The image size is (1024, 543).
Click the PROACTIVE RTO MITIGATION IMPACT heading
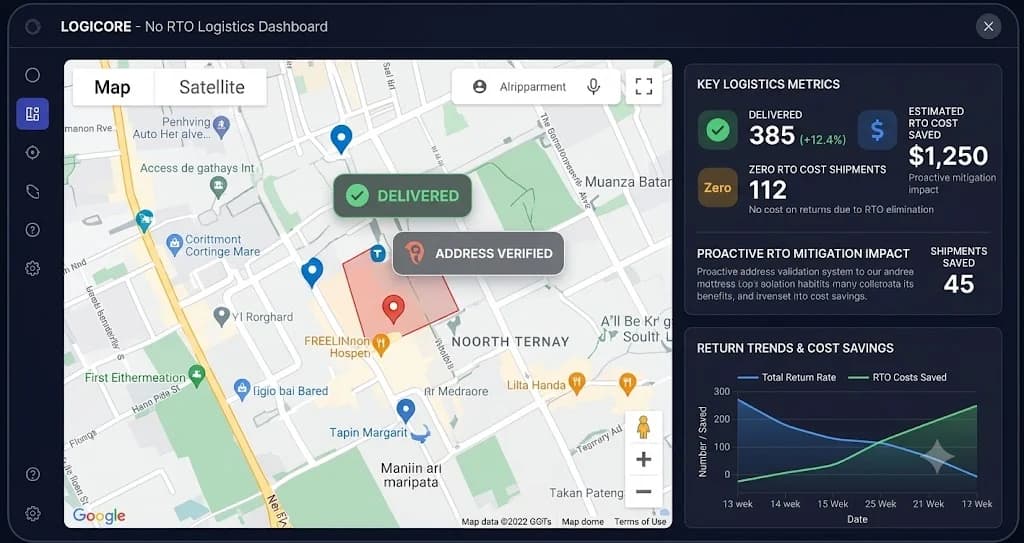[x=803, y=254]
